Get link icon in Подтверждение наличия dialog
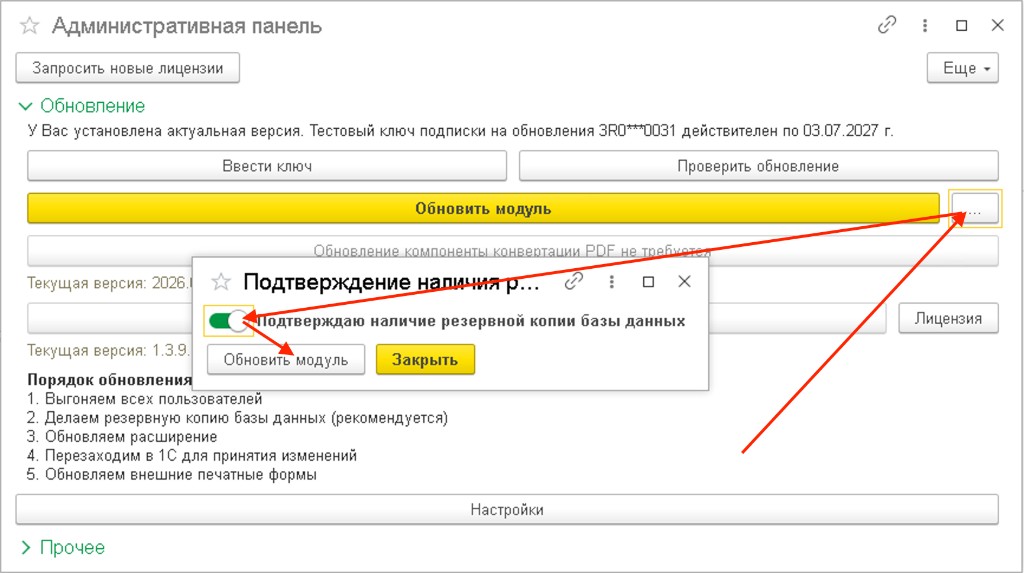The image size is (1024, 573). 573,282
